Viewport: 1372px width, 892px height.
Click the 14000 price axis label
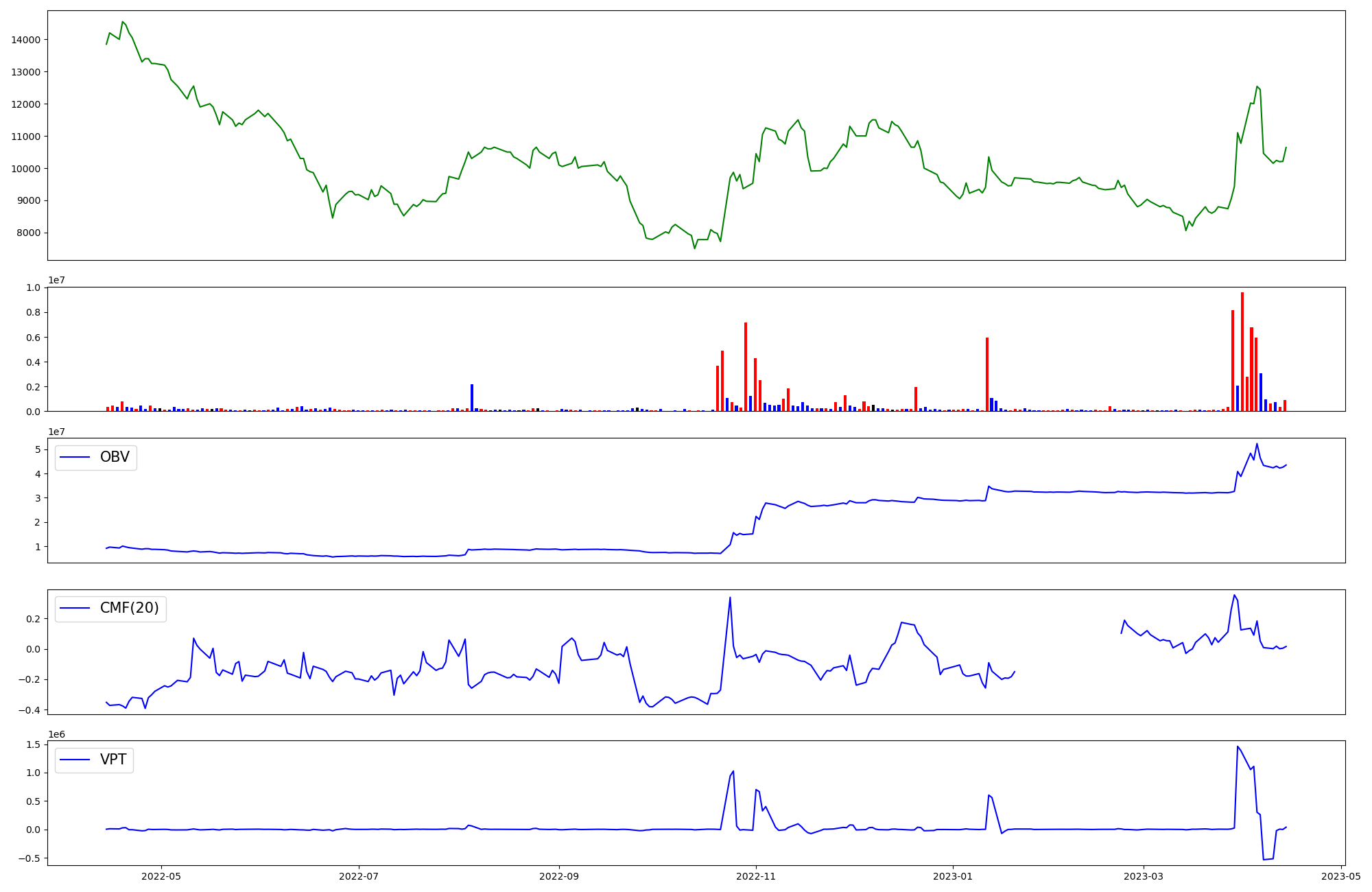(x=26, y=40)
